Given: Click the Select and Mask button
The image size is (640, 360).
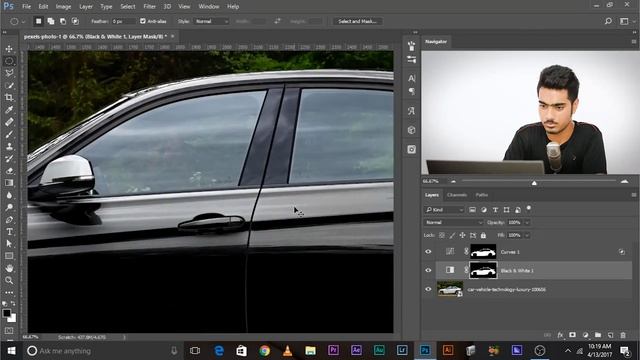Looking at the screenshot, I should tap(358, 21).
